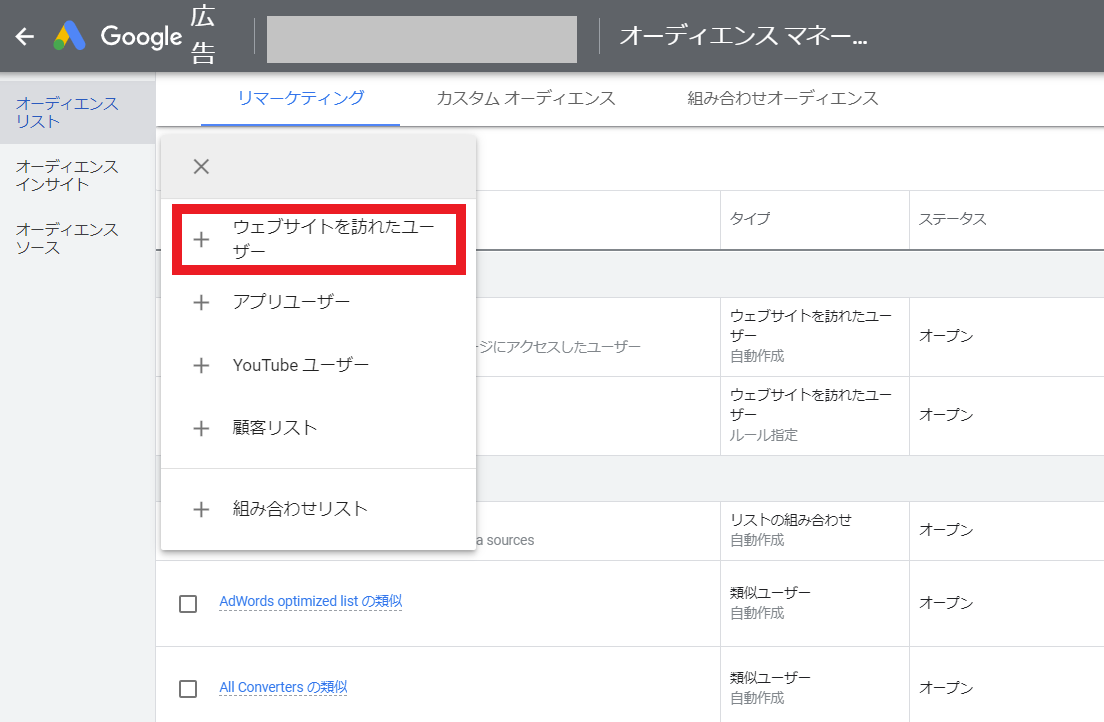
Task: Open オーディエンス リスト in sidebar
Action: click(x=77, y=113)
